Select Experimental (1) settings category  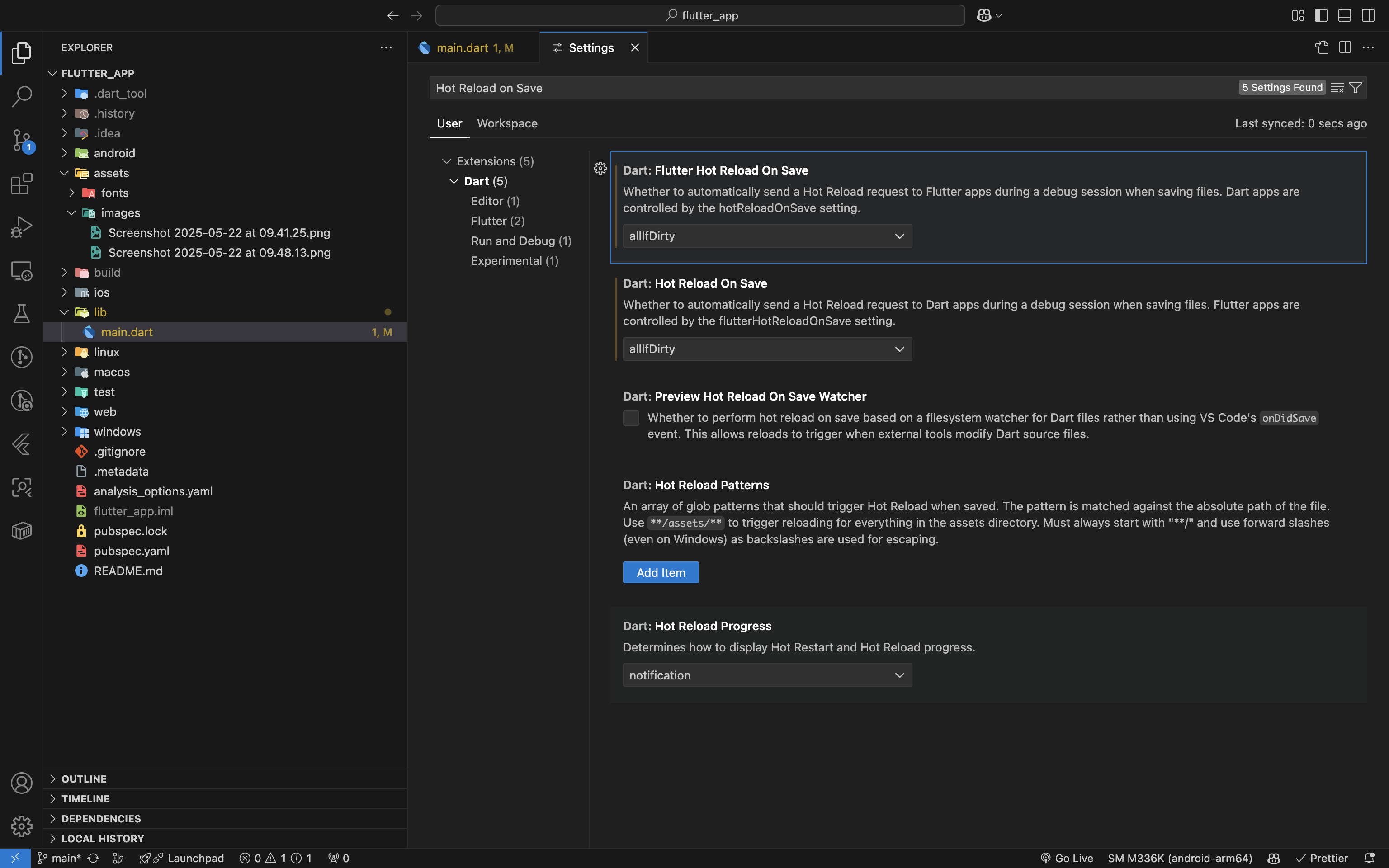pos(514,261)
